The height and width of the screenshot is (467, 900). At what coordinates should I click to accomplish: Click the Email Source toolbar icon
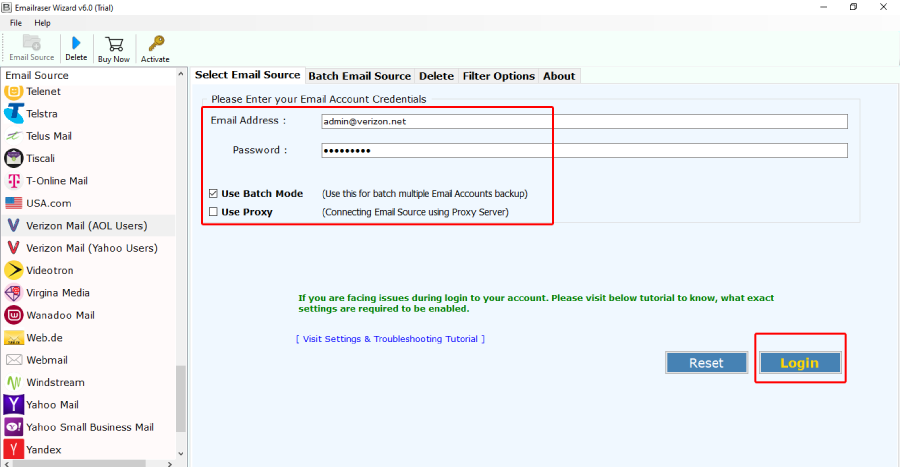click(x=32, y=43)
